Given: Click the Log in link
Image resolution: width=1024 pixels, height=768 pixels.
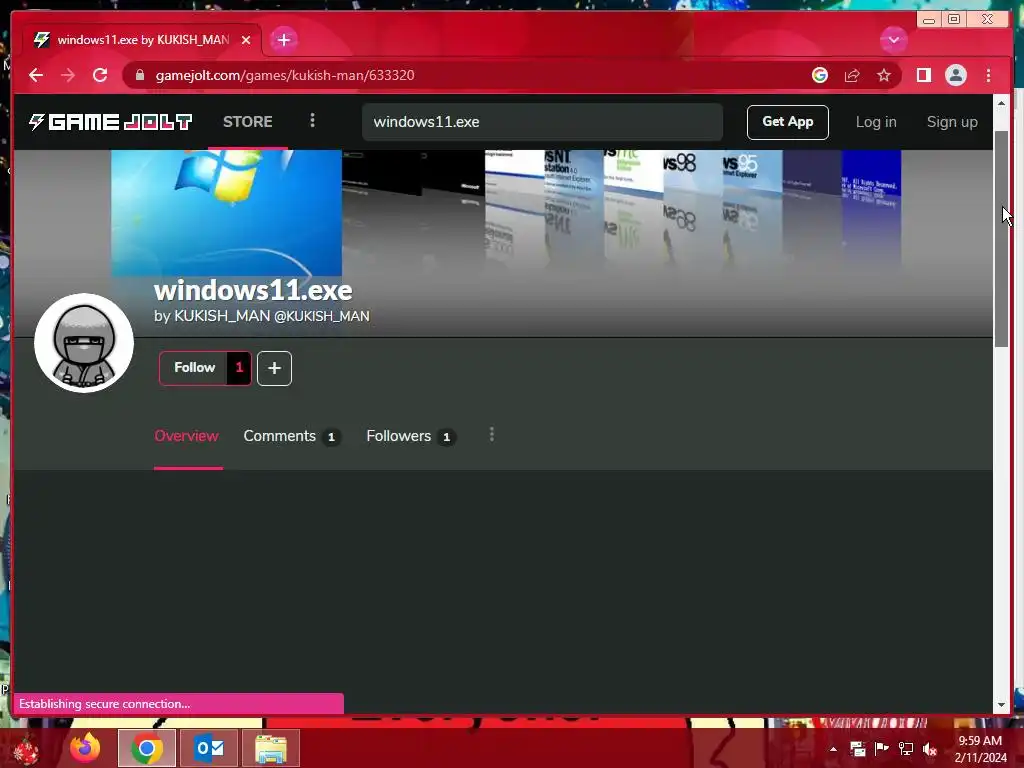Looking at the screenshot, I should pos(876,122).
